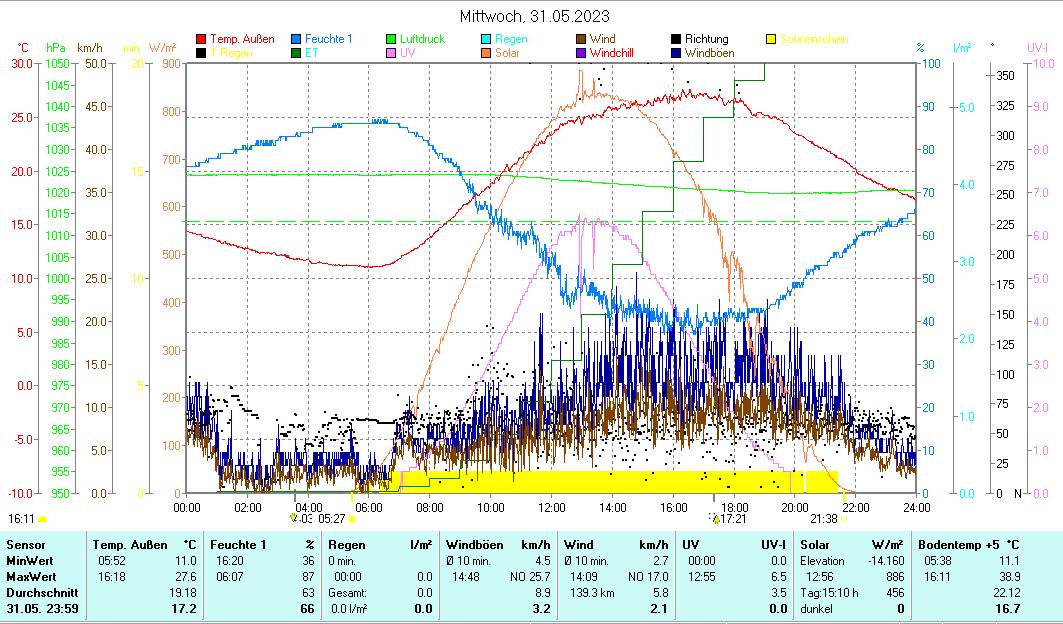Click the soil temperature average 22.12
This screenshot has height=624, width=1063.
(1006, 593)
